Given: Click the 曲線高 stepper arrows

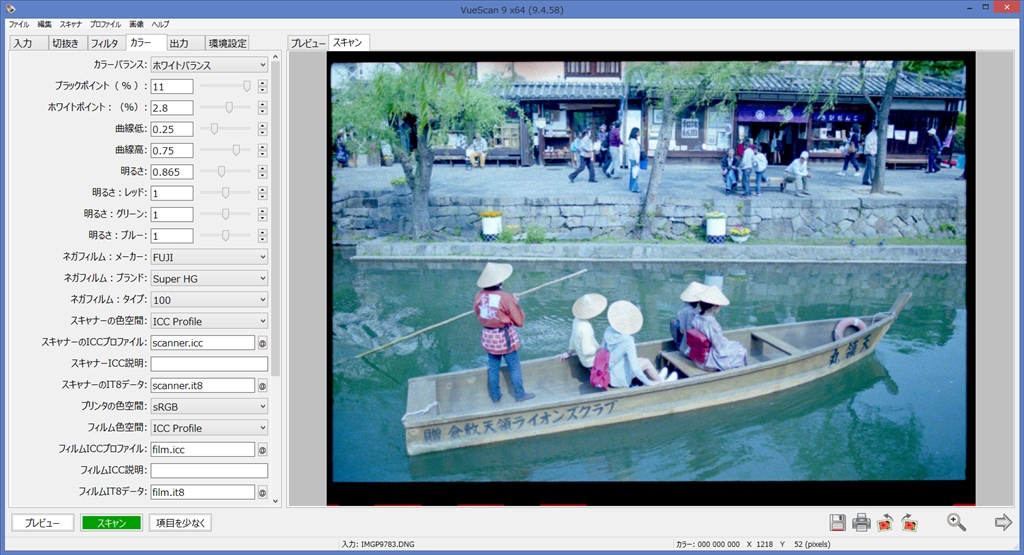Looking at the screenshot, I should tap(262, 150).
